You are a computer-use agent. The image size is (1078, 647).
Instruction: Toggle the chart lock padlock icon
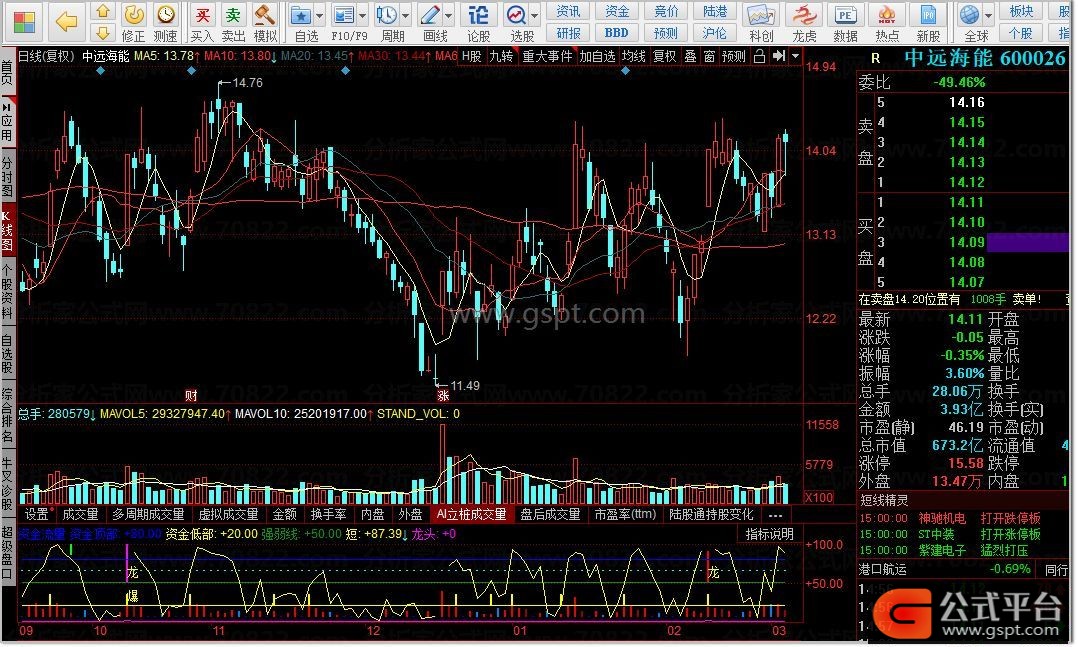click(760, 56)
